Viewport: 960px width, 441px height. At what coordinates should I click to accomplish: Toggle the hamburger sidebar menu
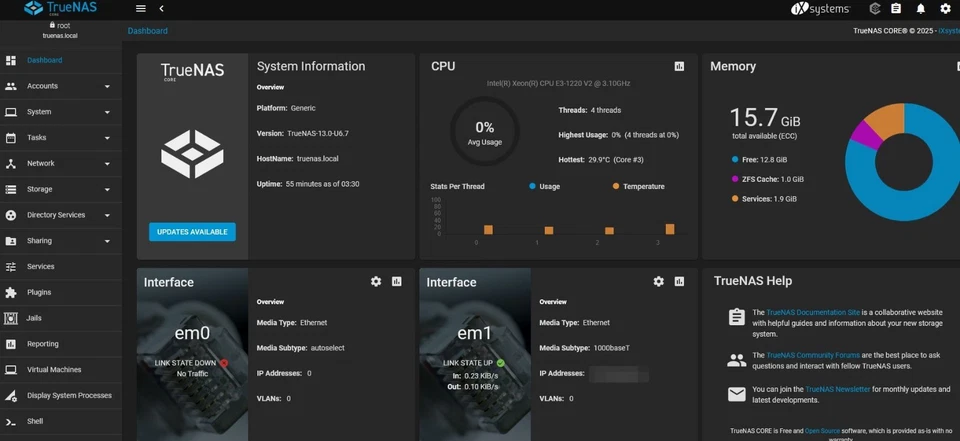point(140,9)
